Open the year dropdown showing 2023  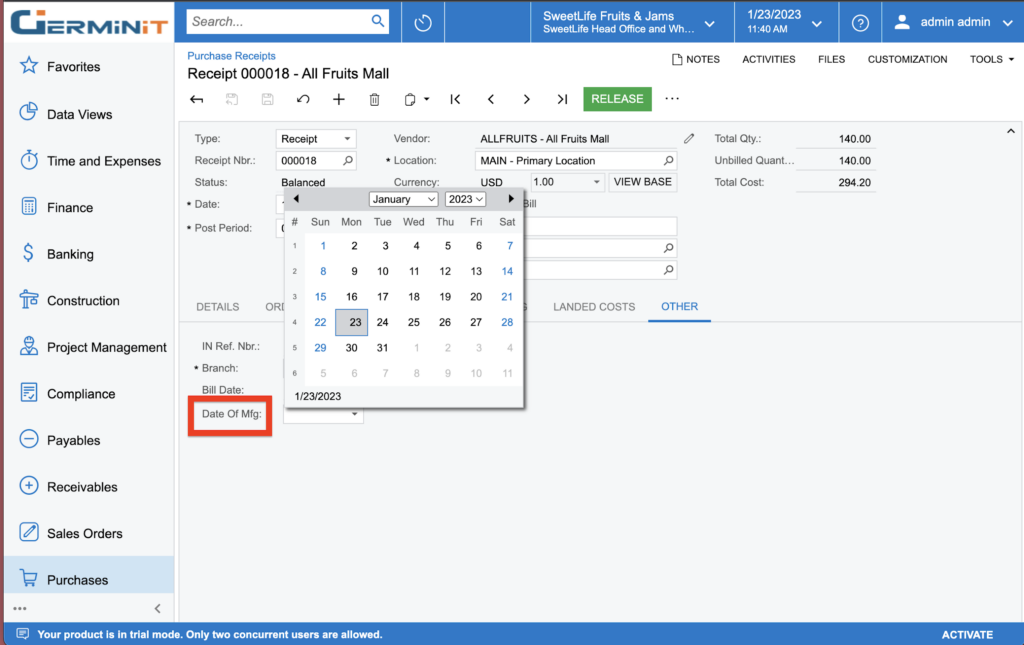pyautogui.click(x=465, y=199)
